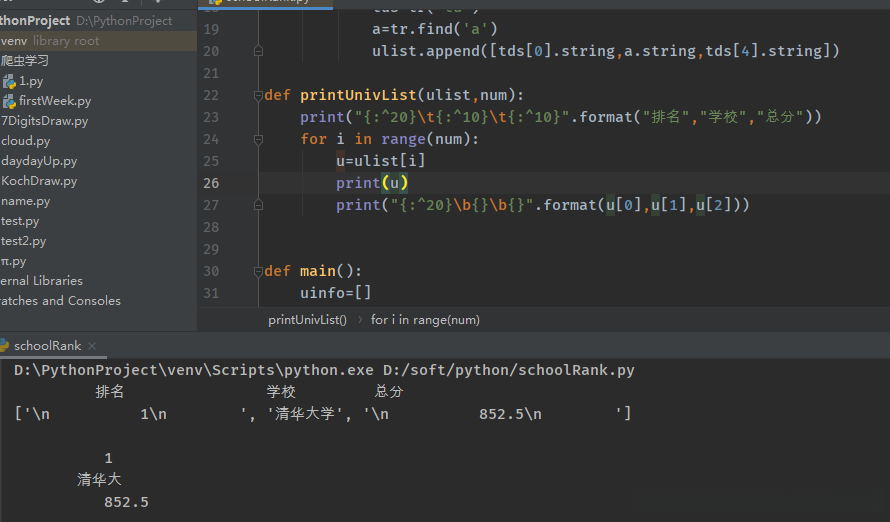This screenshot has width=890, height=522.
Task: Select Scratches and Consoles node
Action: click(60, 301)
